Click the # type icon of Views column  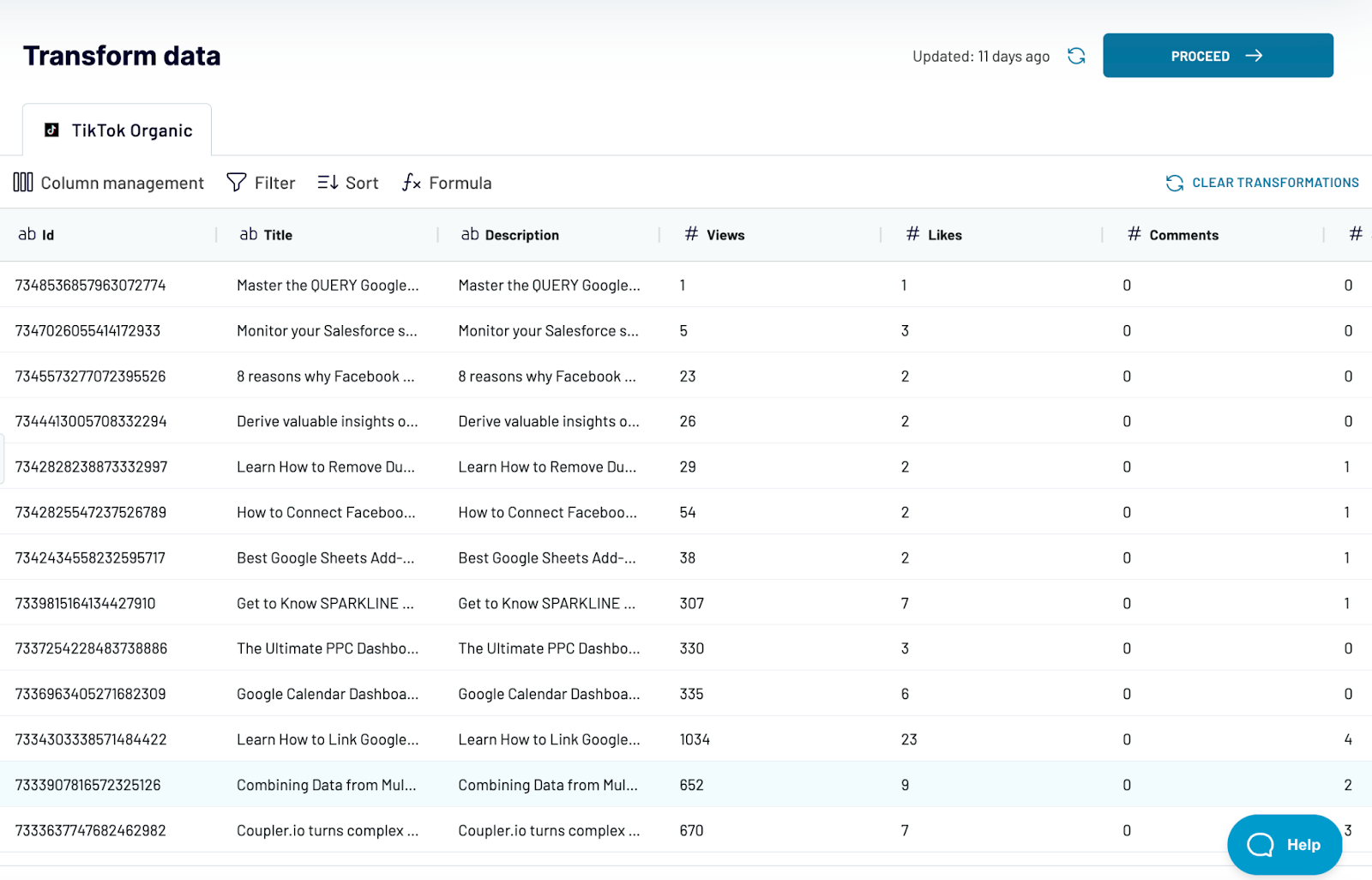(x=691, y=234)
